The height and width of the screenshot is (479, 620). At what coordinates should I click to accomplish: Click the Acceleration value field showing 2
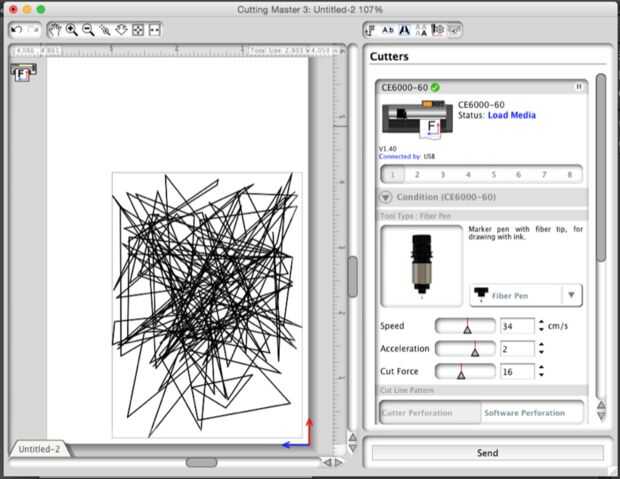(517, 349)
